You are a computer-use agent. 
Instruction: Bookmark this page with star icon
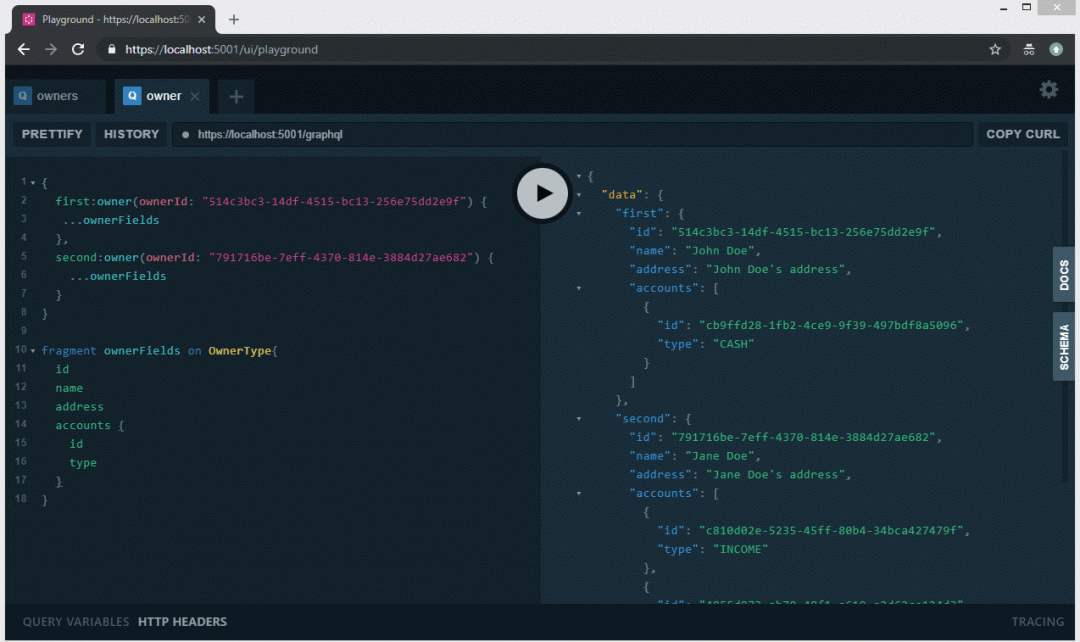(995, 49)
